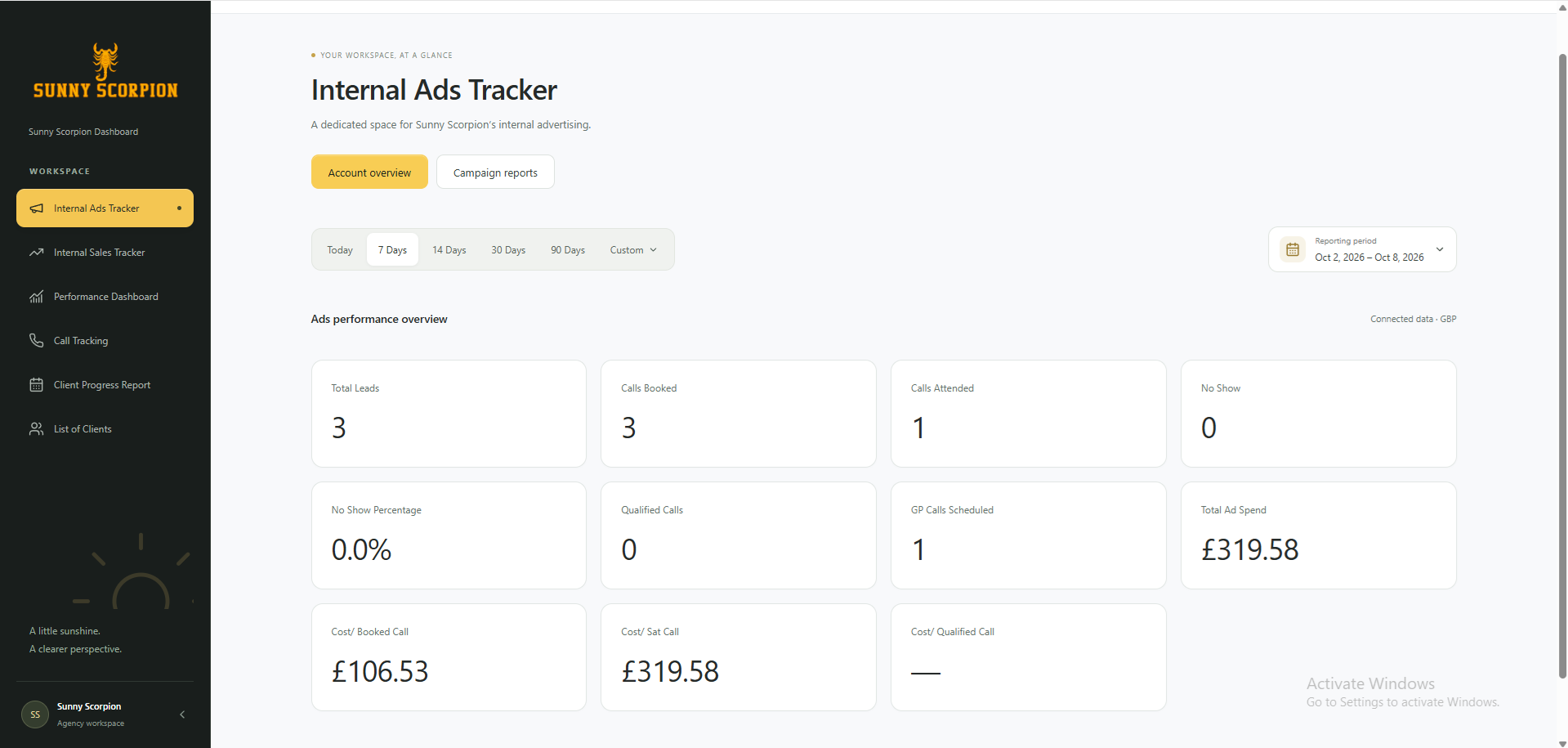Go to Call Tracking
Viewport: 1568px width, 748px height.
[x=105, y=341]
